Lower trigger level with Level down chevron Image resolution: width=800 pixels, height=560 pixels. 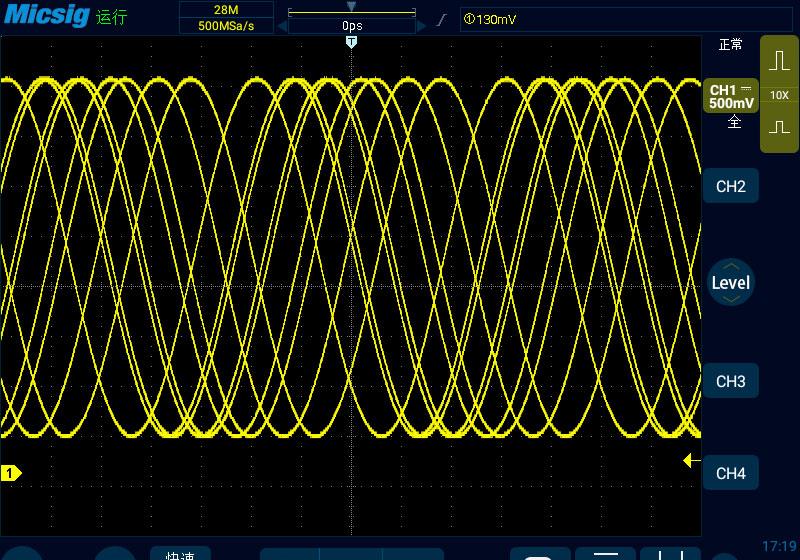point(731,299)
